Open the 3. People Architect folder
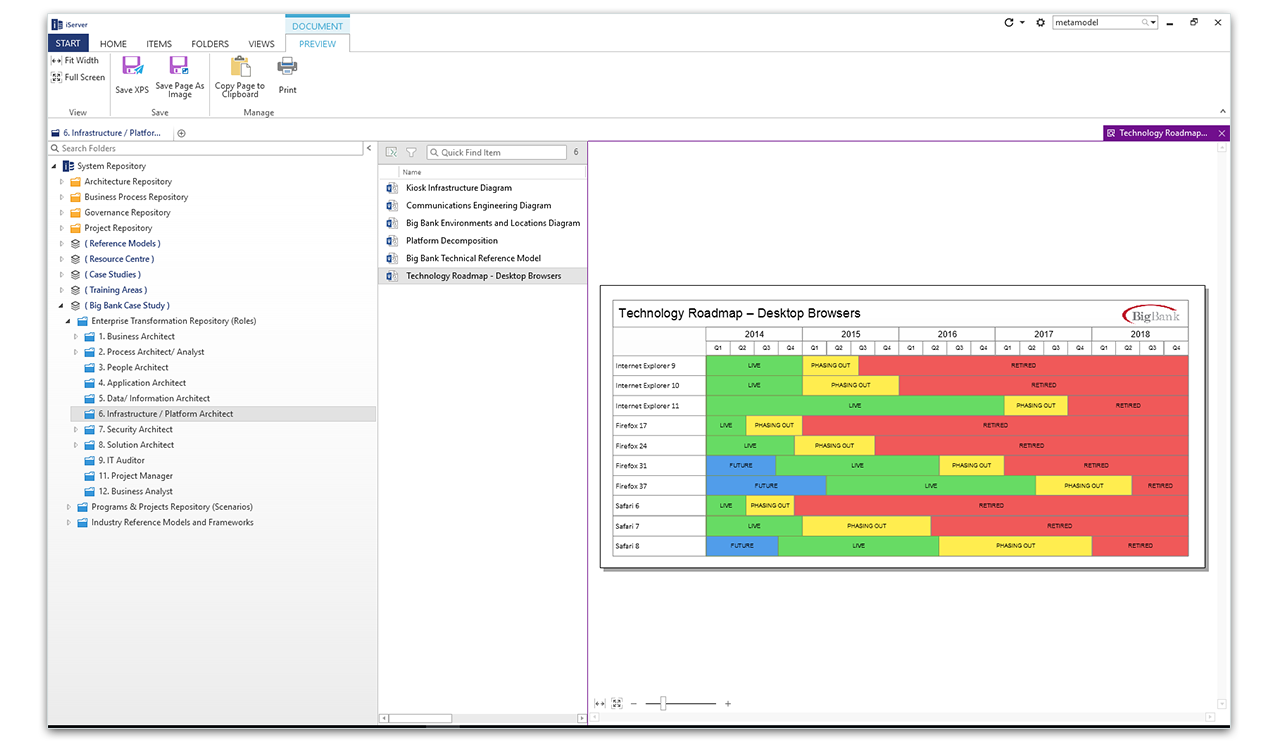1280x742 pixels. 133,368
